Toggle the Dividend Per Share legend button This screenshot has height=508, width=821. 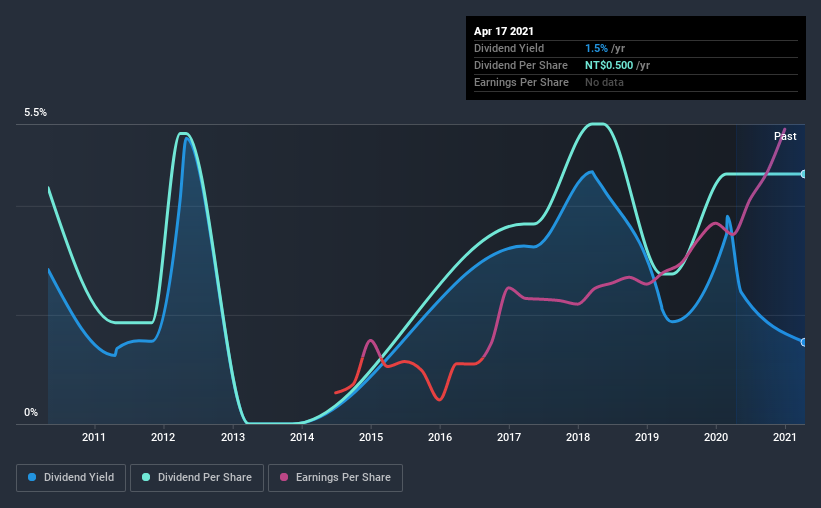click(197, 478)
